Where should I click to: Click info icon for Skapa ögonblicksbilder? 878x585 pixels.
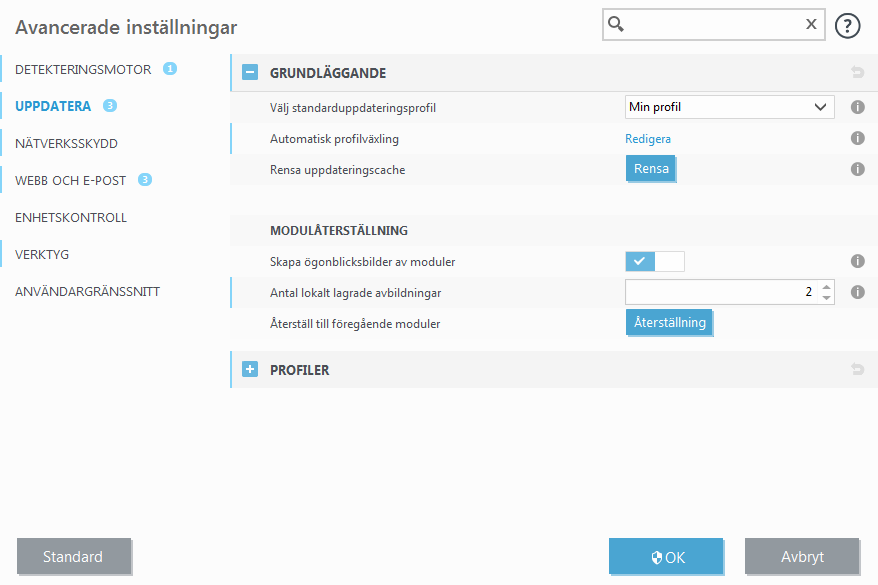pos(857,261)
